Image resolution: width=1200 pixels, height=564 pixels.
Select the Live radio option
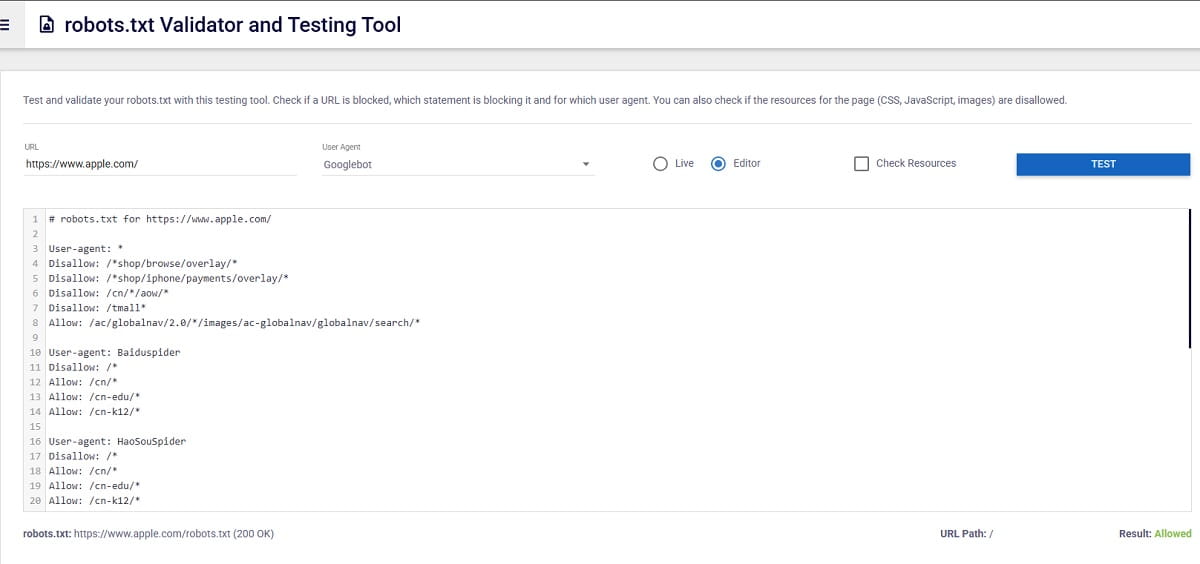click(x=660, y=164)
